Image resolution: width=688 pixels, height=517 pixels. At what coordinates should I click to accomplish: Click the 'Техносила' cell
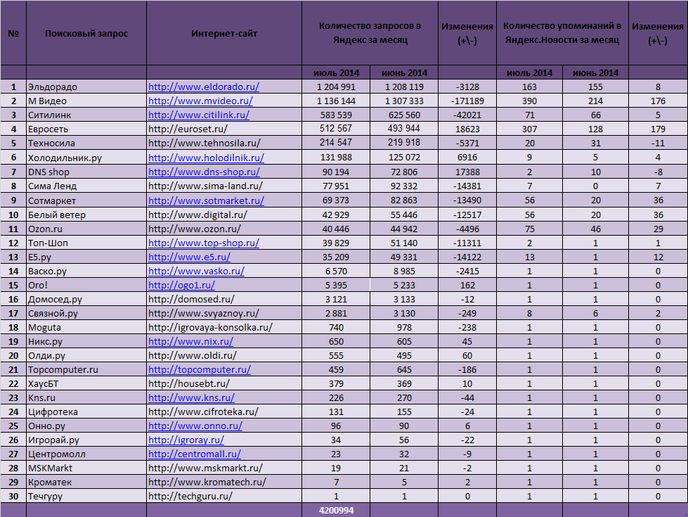[x=86, y=143]
